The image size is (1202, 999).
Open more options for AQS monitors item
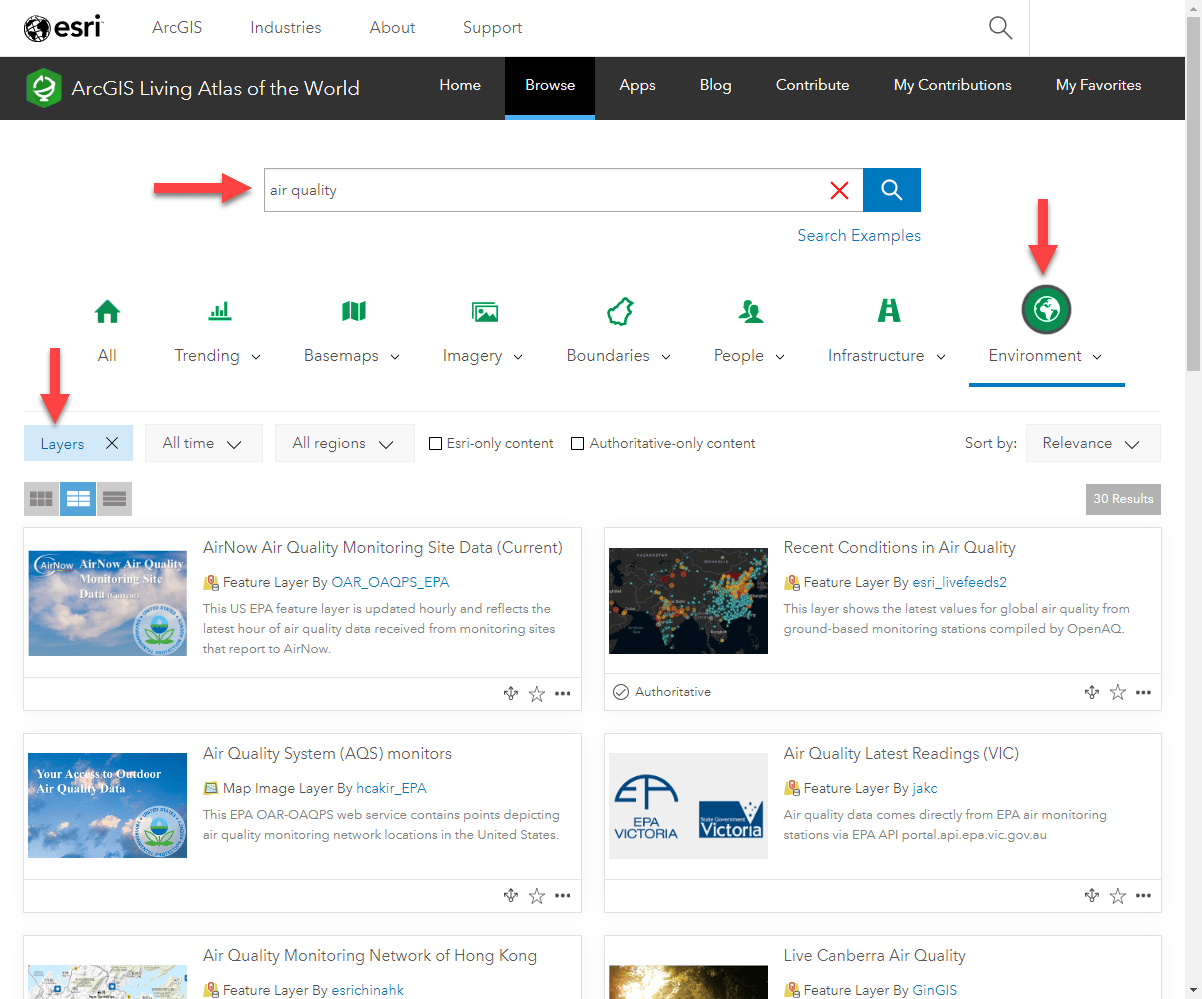(x=563, y=896)
